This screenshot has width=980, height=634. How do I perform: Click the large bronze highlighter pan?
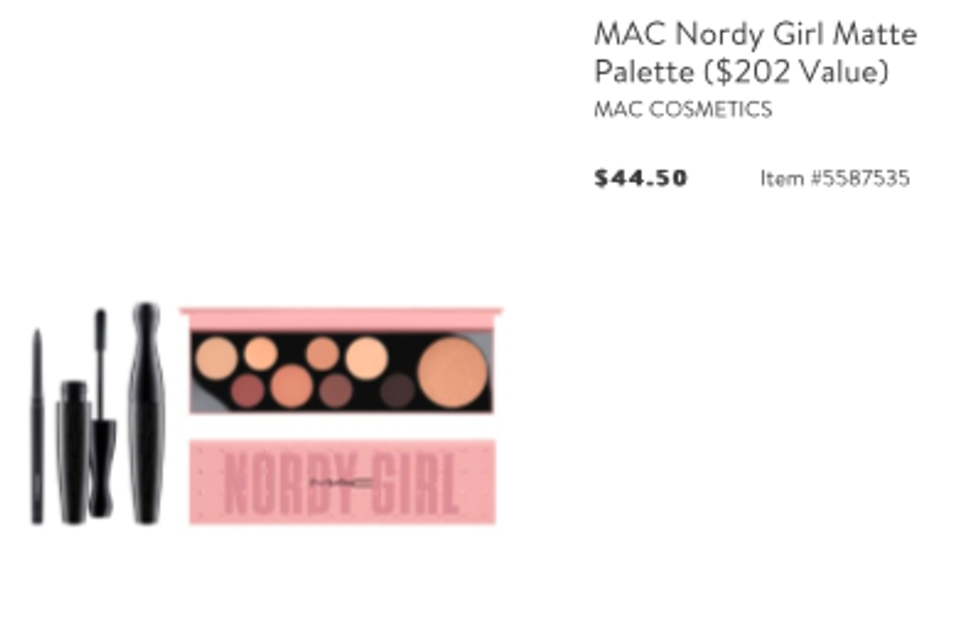tap(452, 372)
